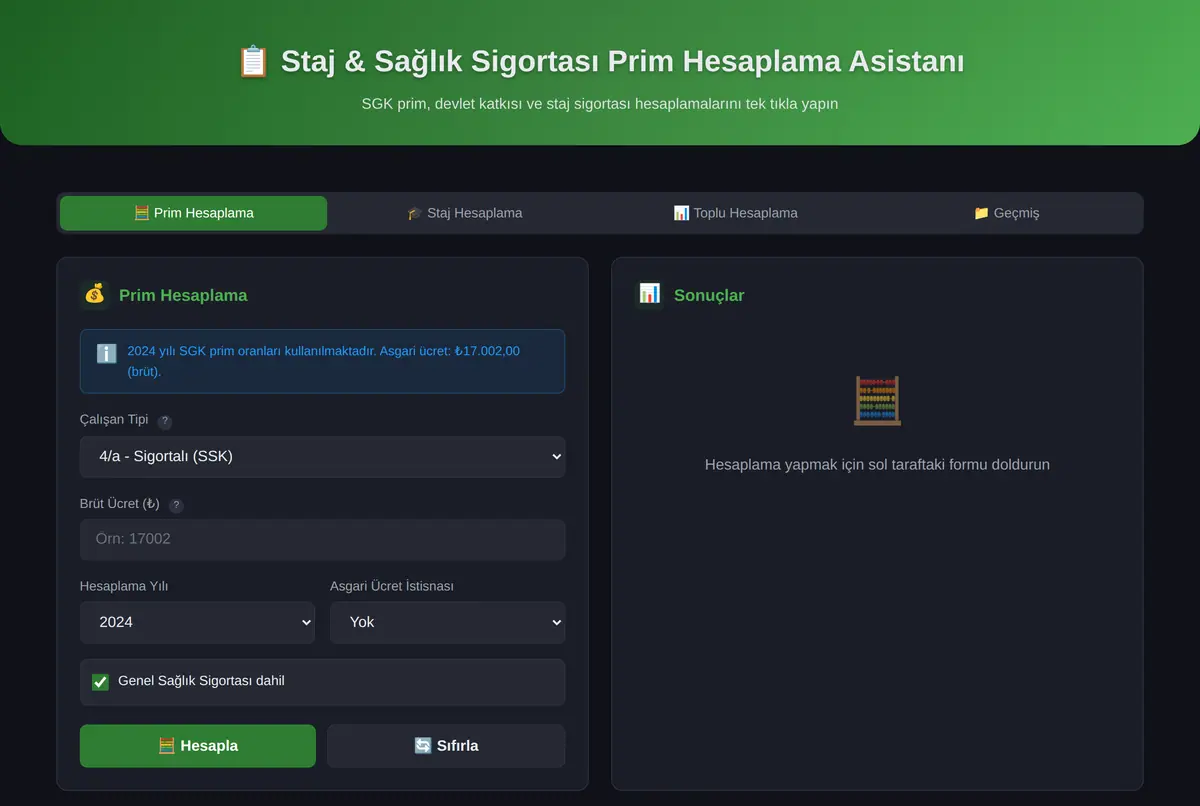
Task: Click the Genel Sağlık Sigortası dahil label
Action: (201, 681)
